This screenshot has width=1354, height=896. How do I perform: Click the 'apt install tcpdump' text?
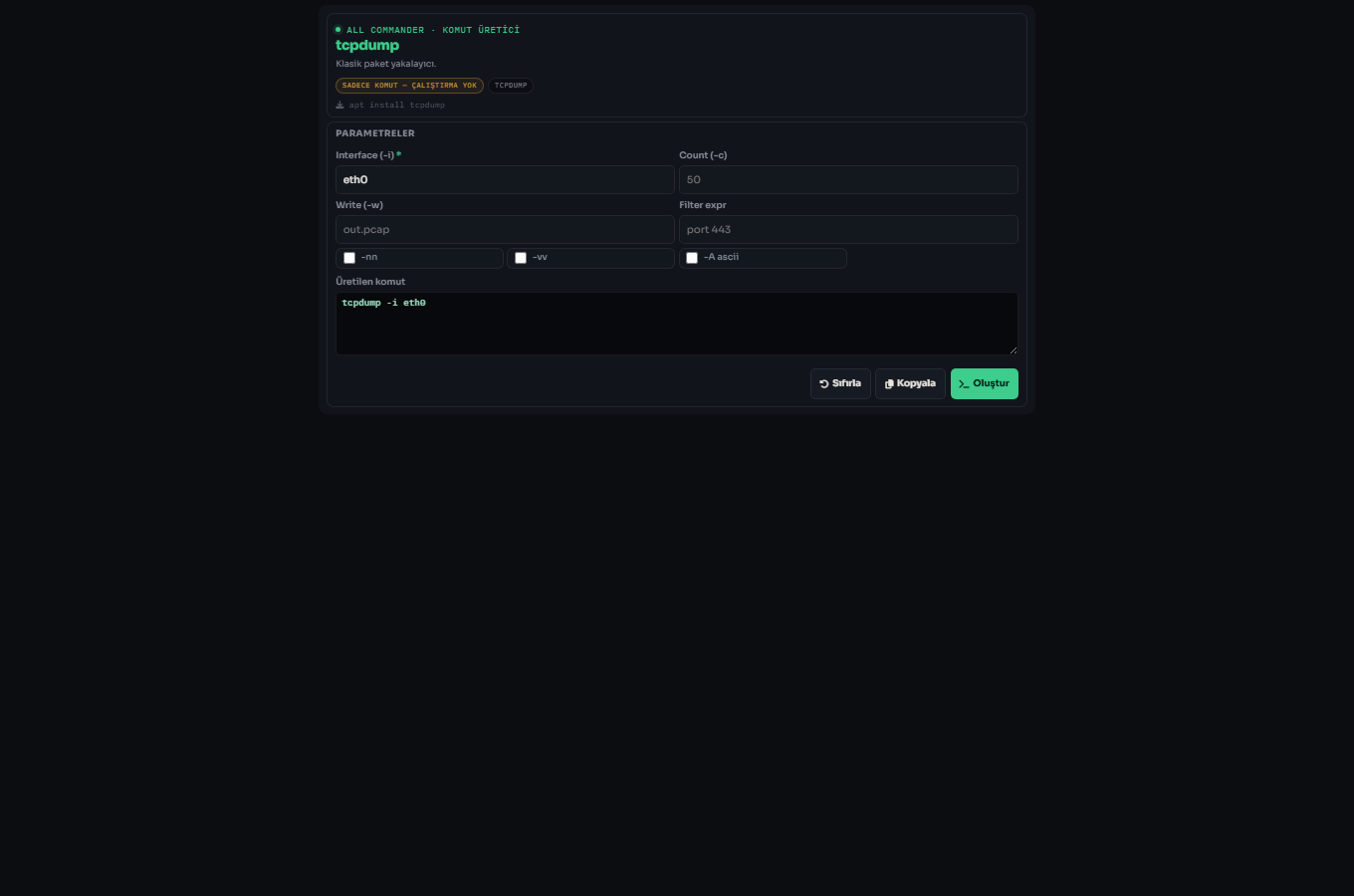point(397,106)
